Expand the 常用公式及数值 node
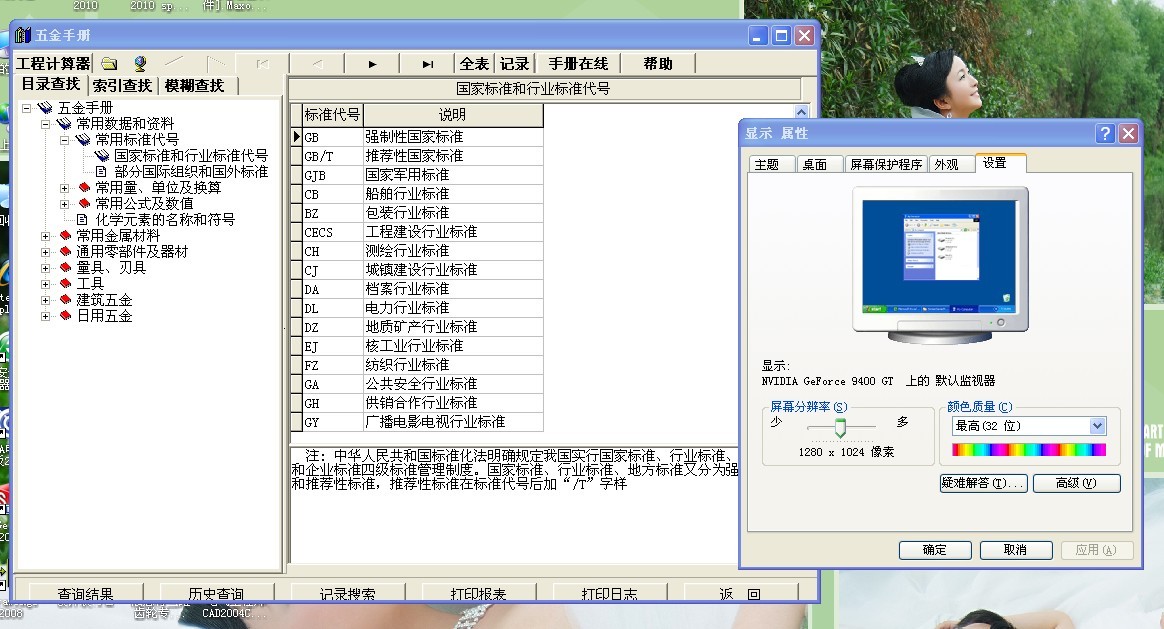Image resolution: width=1164 pixels, height=629 pixels. tap(65, 203)
